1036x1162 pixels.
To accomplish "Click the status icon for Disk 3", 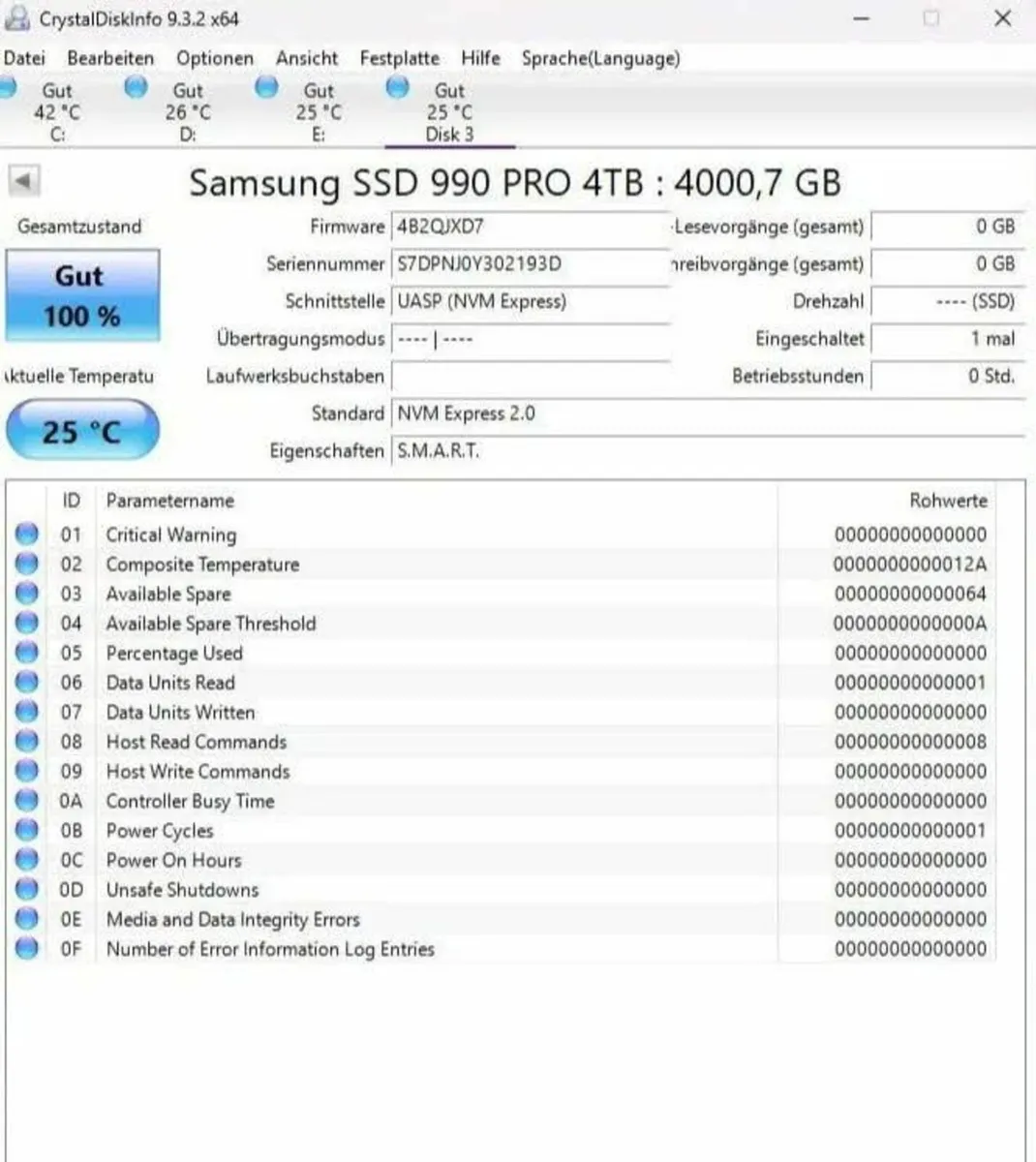I will coord(397,88).
